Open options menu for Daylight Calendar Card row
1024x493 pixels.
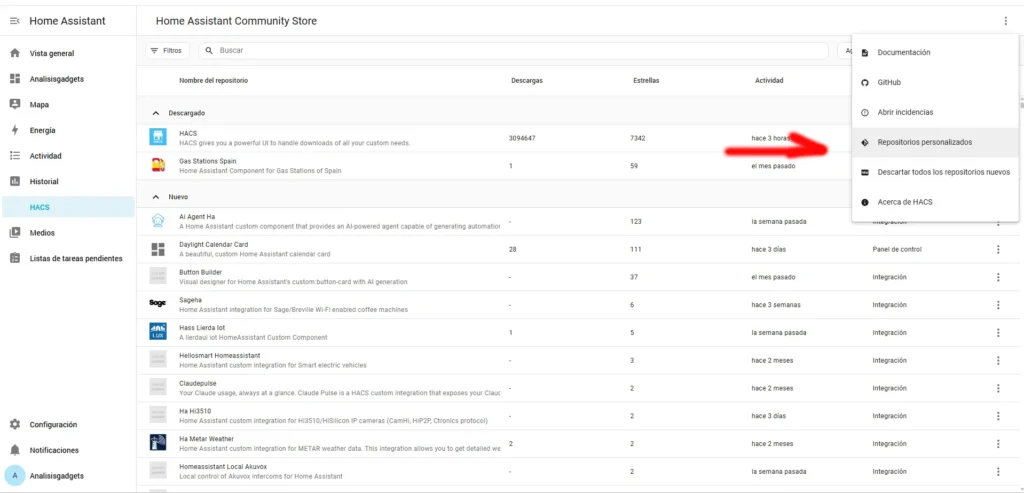[x=998, y=249]
